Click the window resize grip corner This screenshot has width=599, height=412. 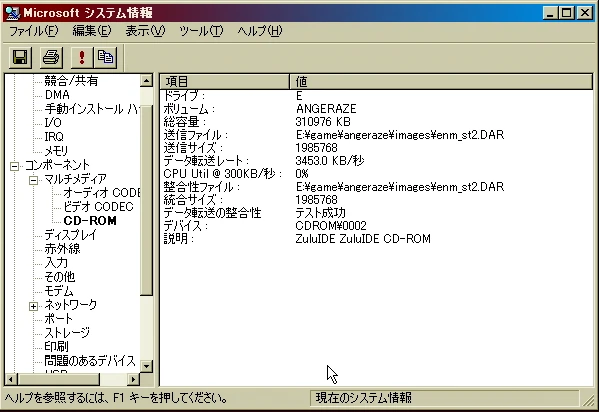pos(589,400)
